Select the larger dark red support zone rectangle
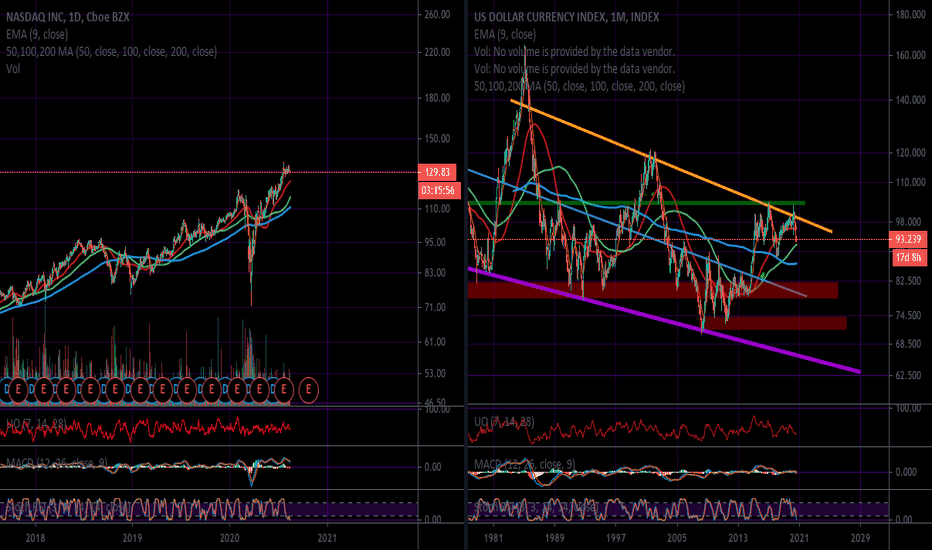Image resolution: width=932 pixels, height=550 pixels. [653, 290]
